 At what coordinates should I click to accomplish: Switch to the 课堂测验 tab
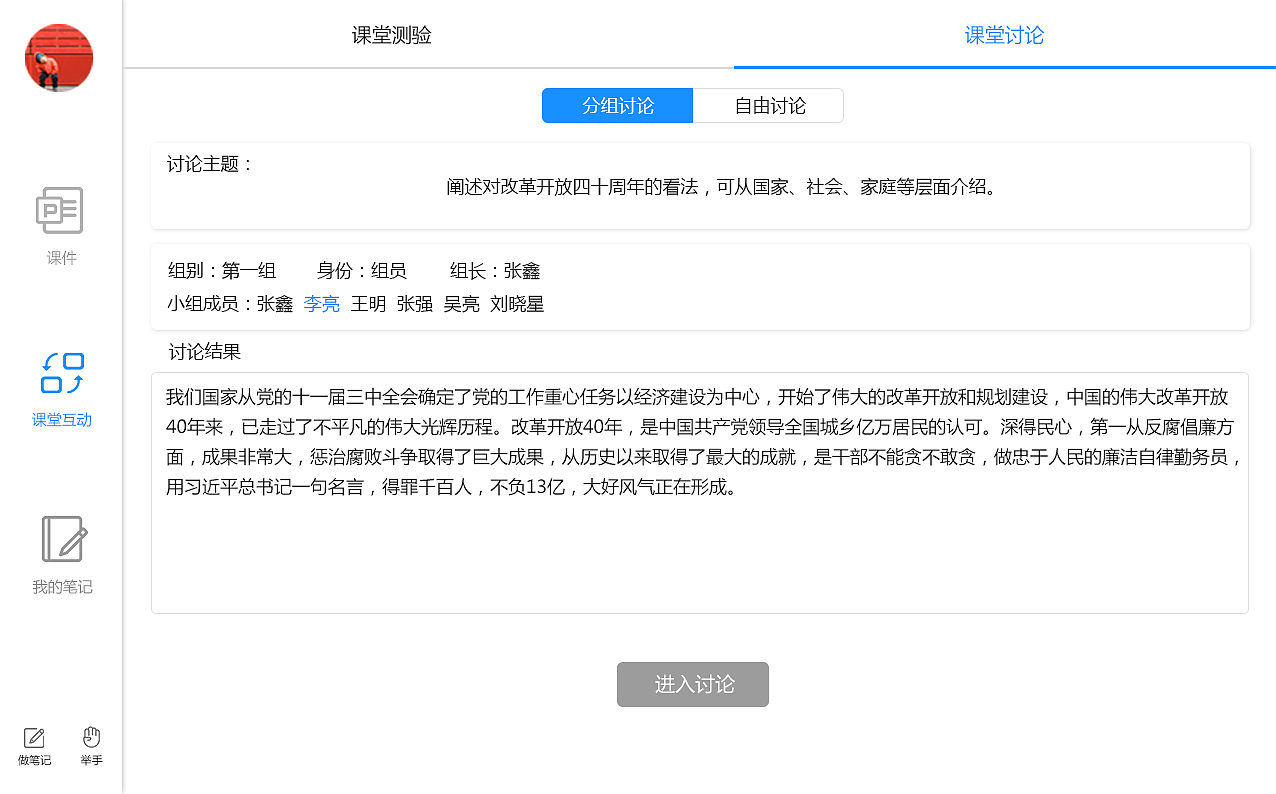[x=391, y=34]
